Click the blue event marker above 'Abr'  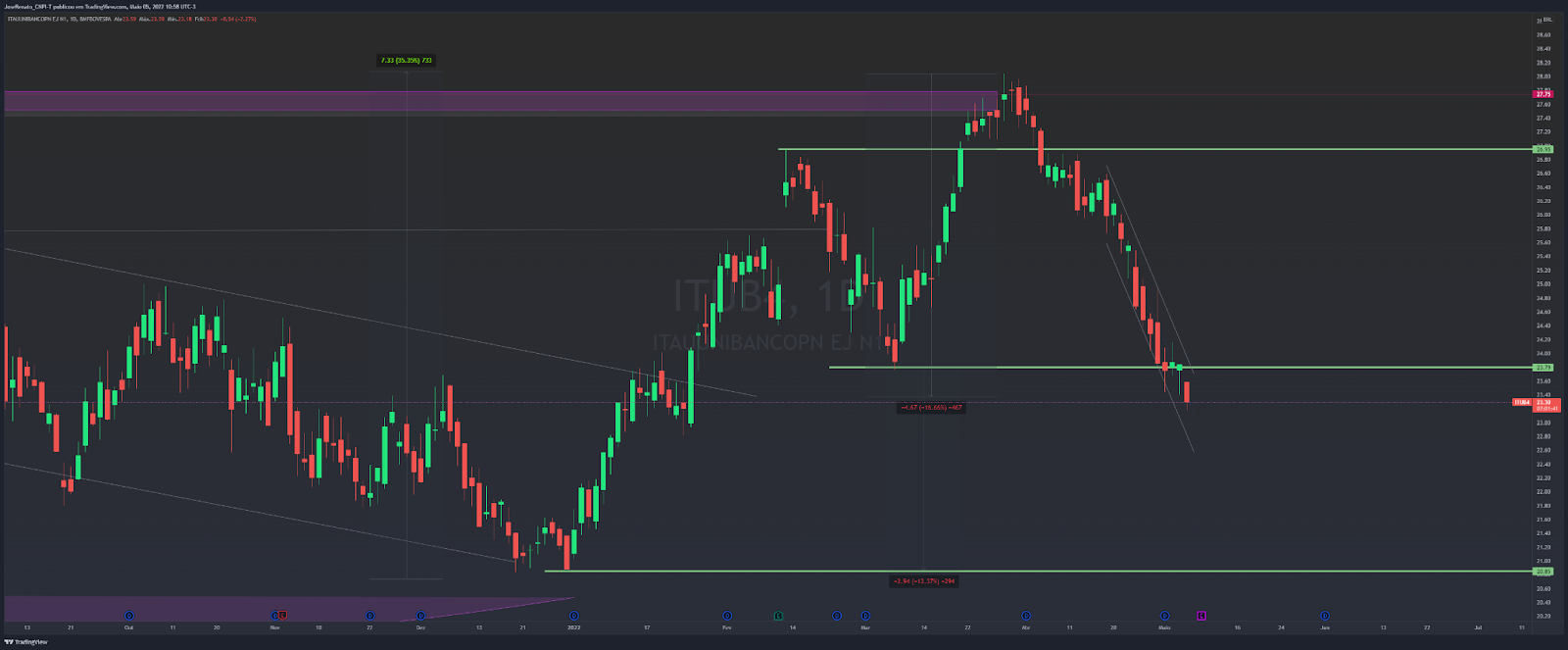tap(1026, 616)
